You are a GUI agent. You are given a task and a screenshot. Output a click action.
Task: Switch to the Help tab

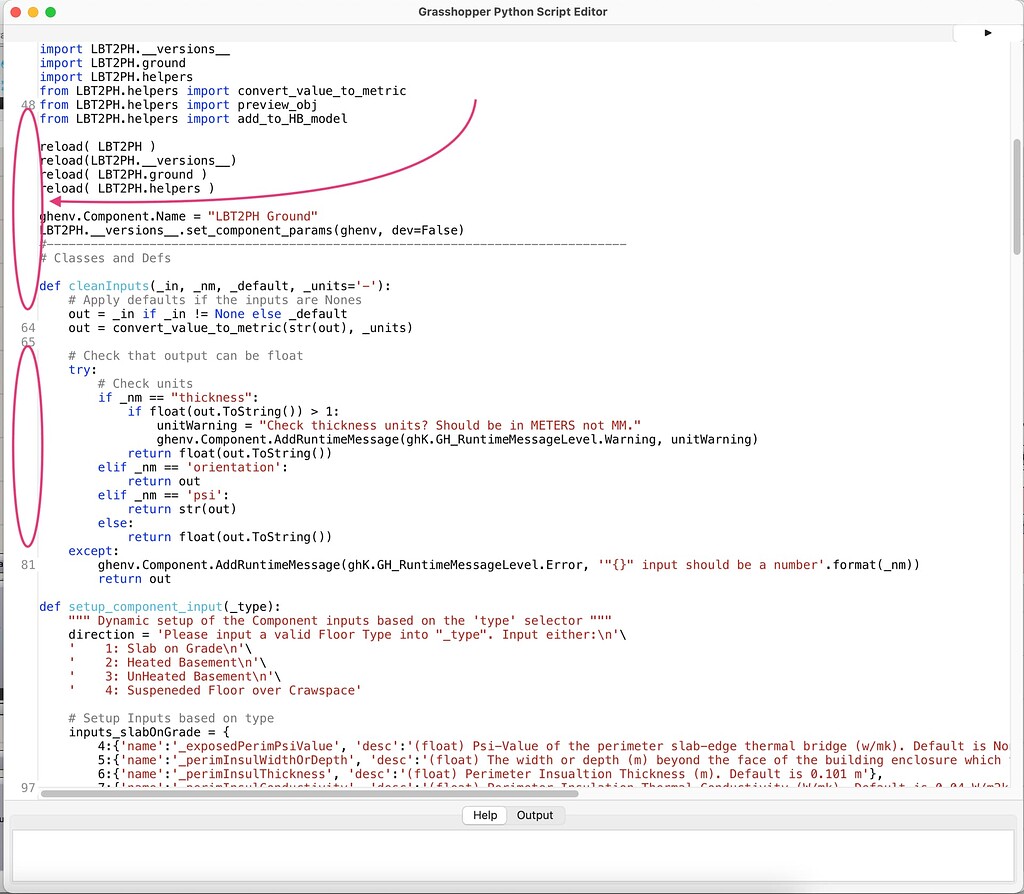tap(485, 815)
